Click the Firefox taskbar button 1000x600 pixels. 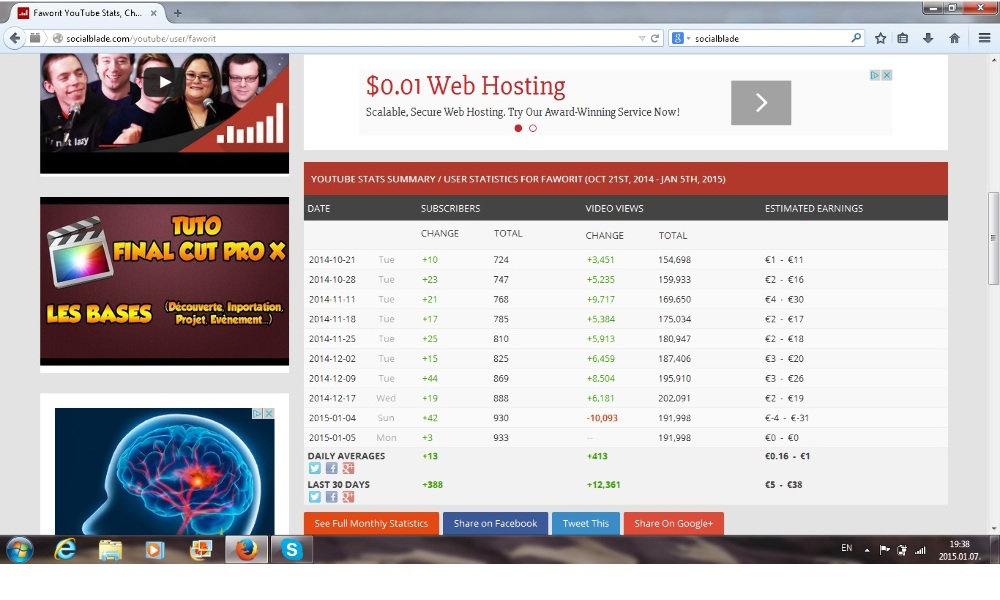tap(246, 550)
